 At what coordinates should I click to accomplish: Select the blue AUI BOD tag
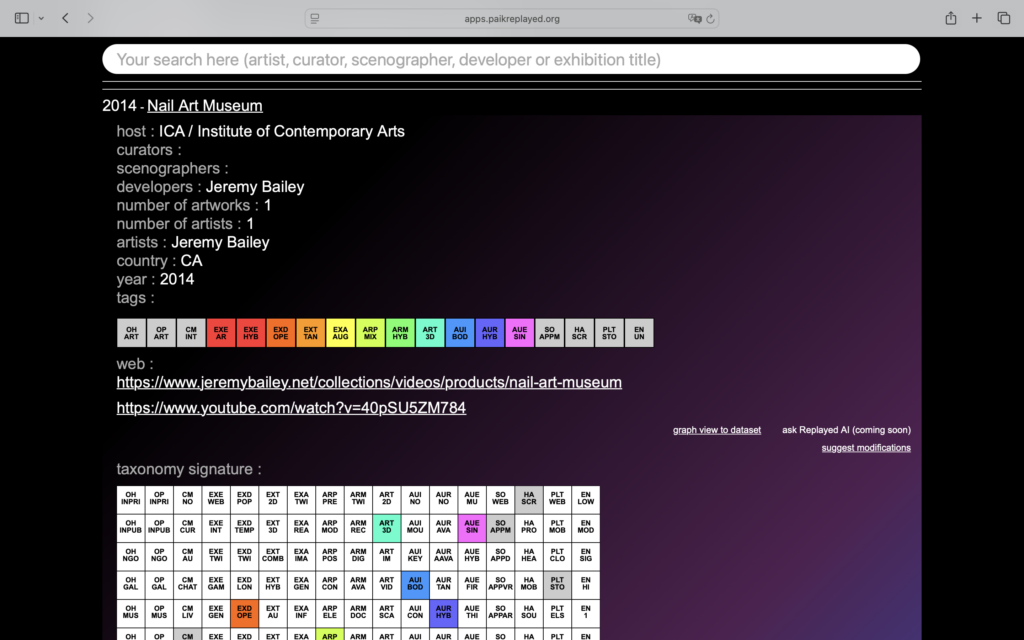tap(460, 333)
